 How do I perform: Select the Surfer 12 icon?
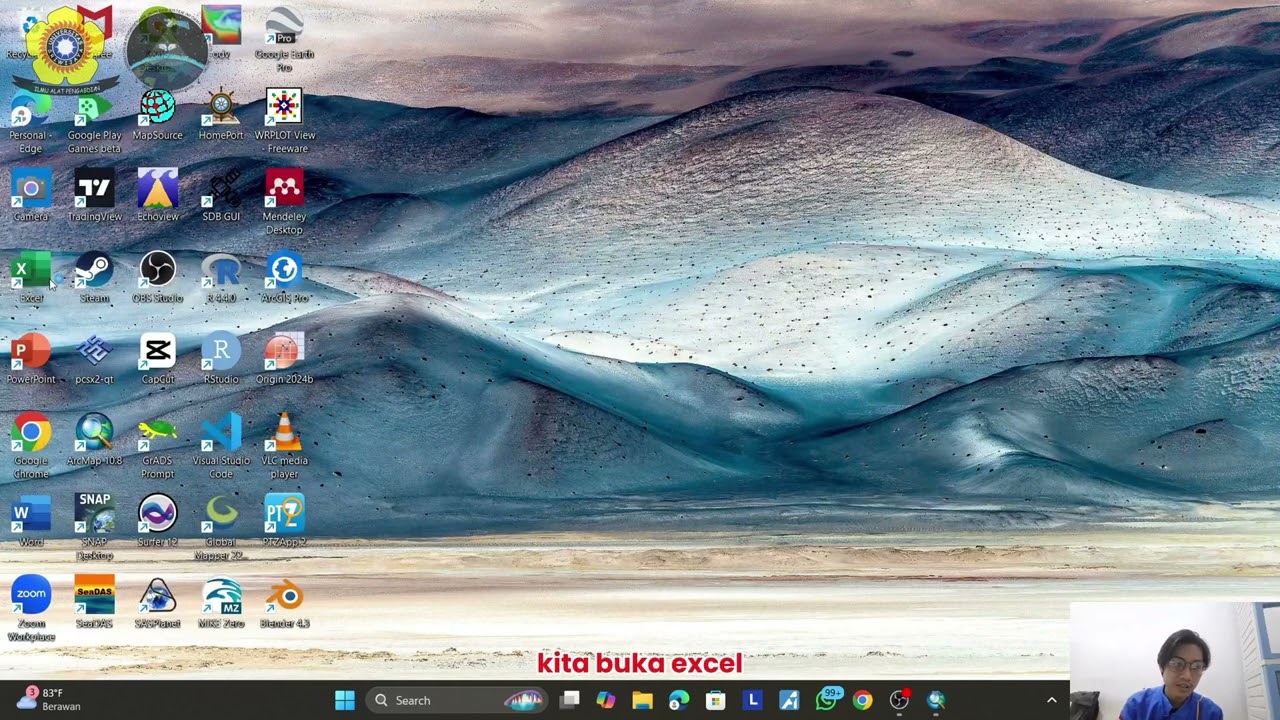[x=157, y=522]
